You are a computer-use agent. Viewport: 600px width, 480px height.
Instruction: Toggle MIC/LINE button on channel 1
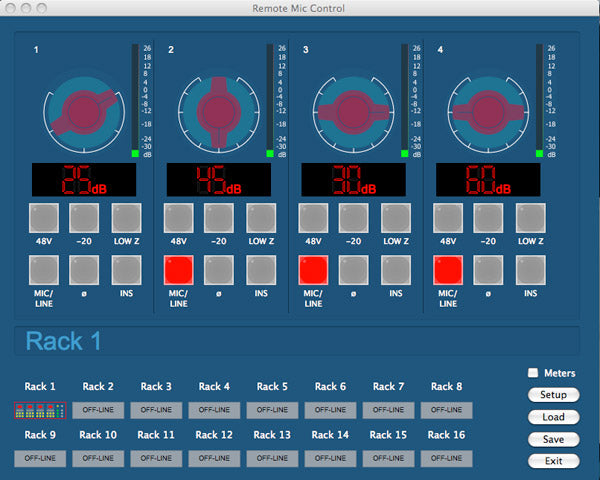44,270
